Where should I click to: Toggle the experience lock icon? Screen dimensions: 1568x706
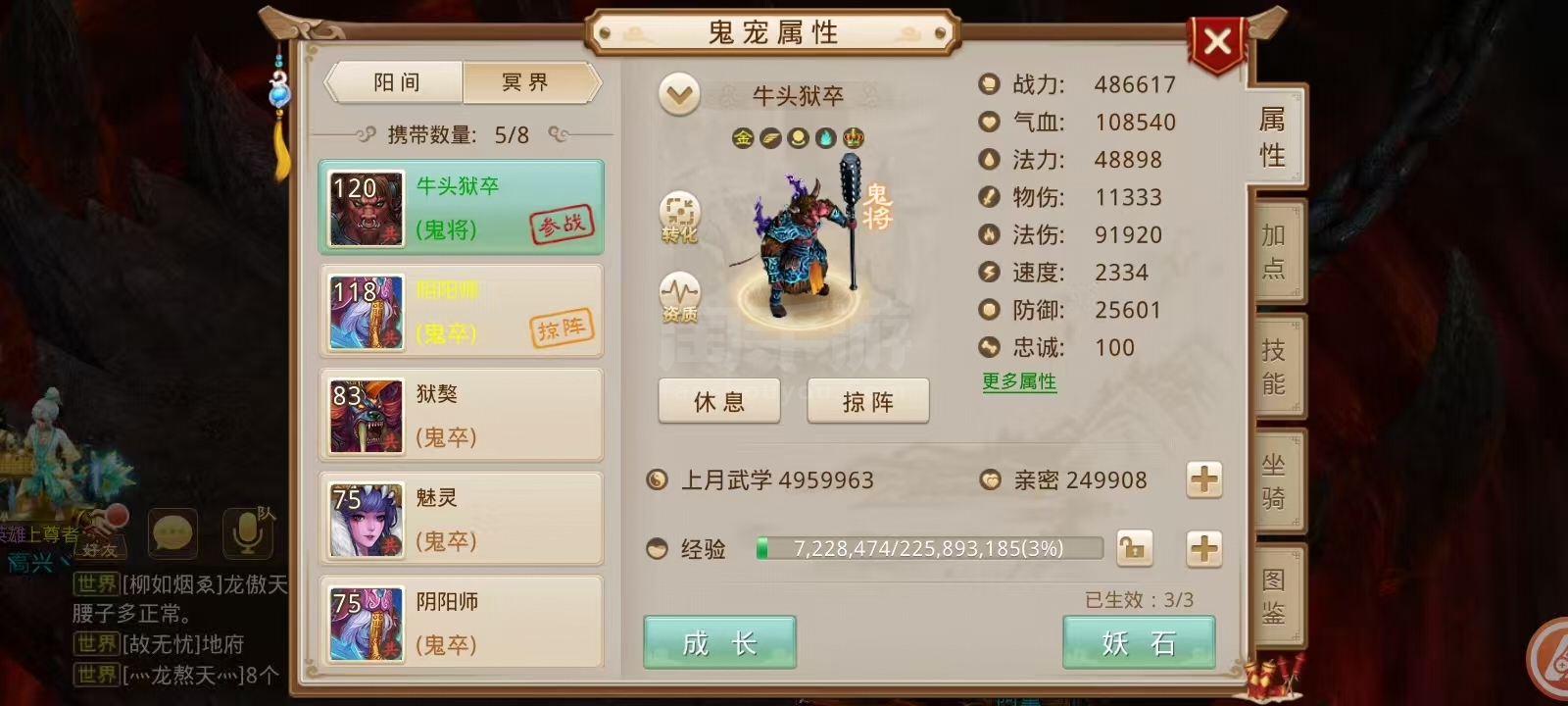tap(1134, 548)
